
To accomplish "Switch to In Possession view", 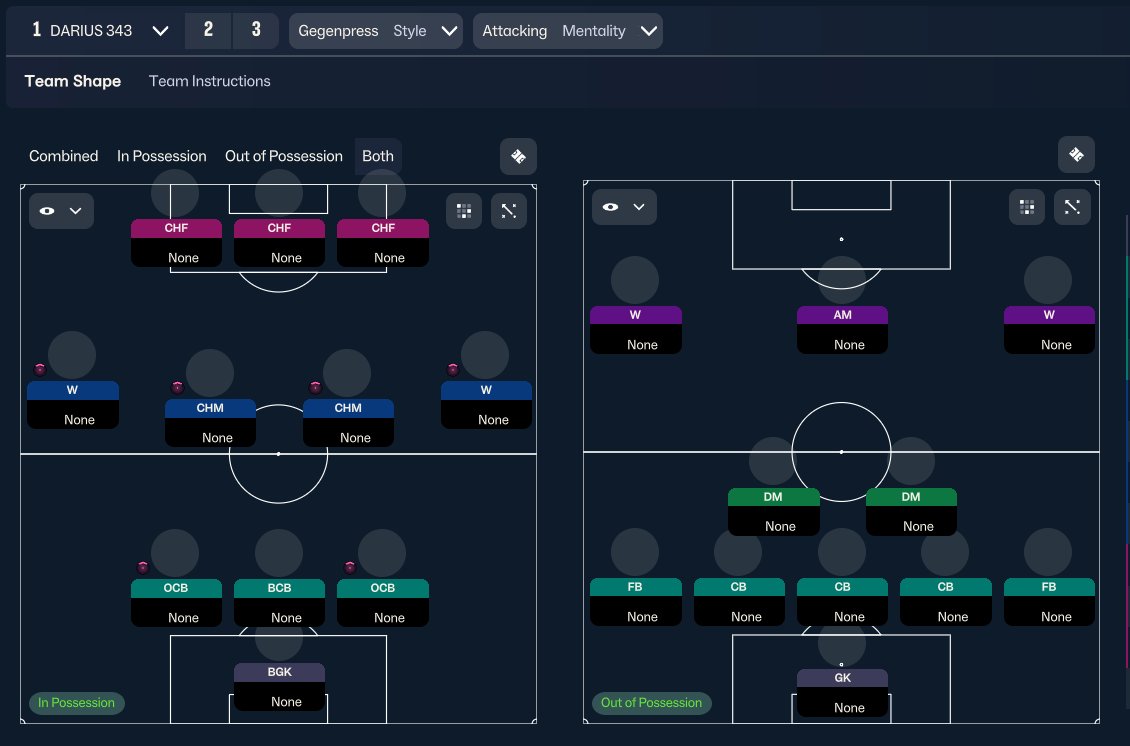I will point(161,156).
